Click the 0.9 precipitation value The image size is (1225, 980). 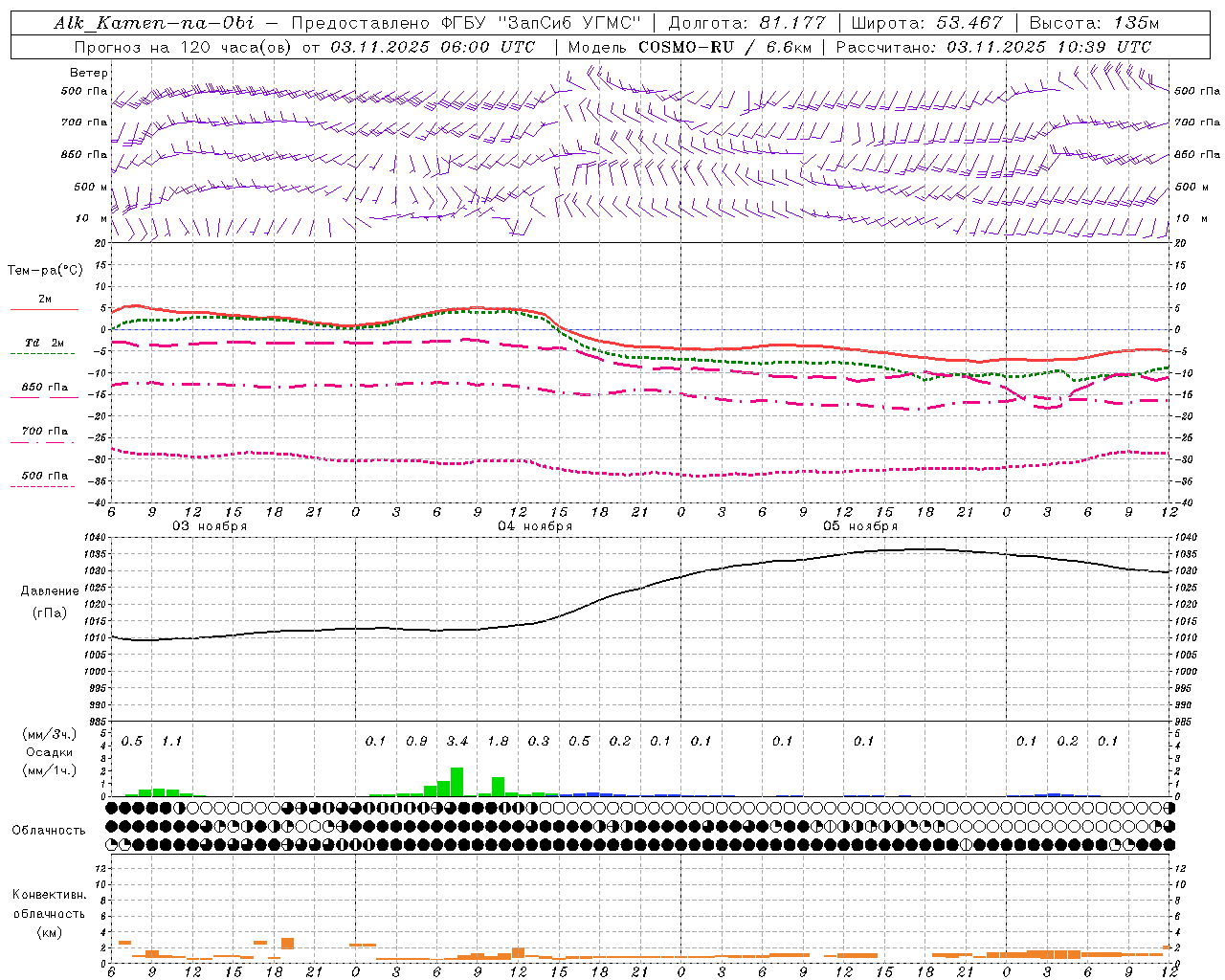click(x=416, y=742)
